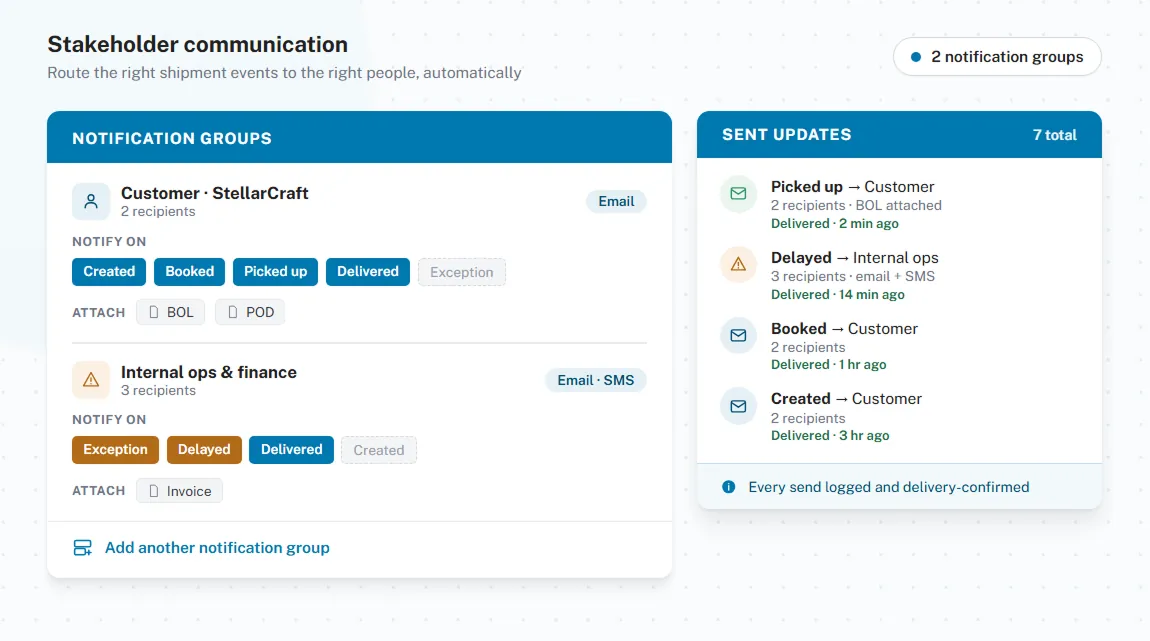Screen dimensions: 1150x641
Task: Select the BOL attachment chip
Action: [x=170, y=312]
